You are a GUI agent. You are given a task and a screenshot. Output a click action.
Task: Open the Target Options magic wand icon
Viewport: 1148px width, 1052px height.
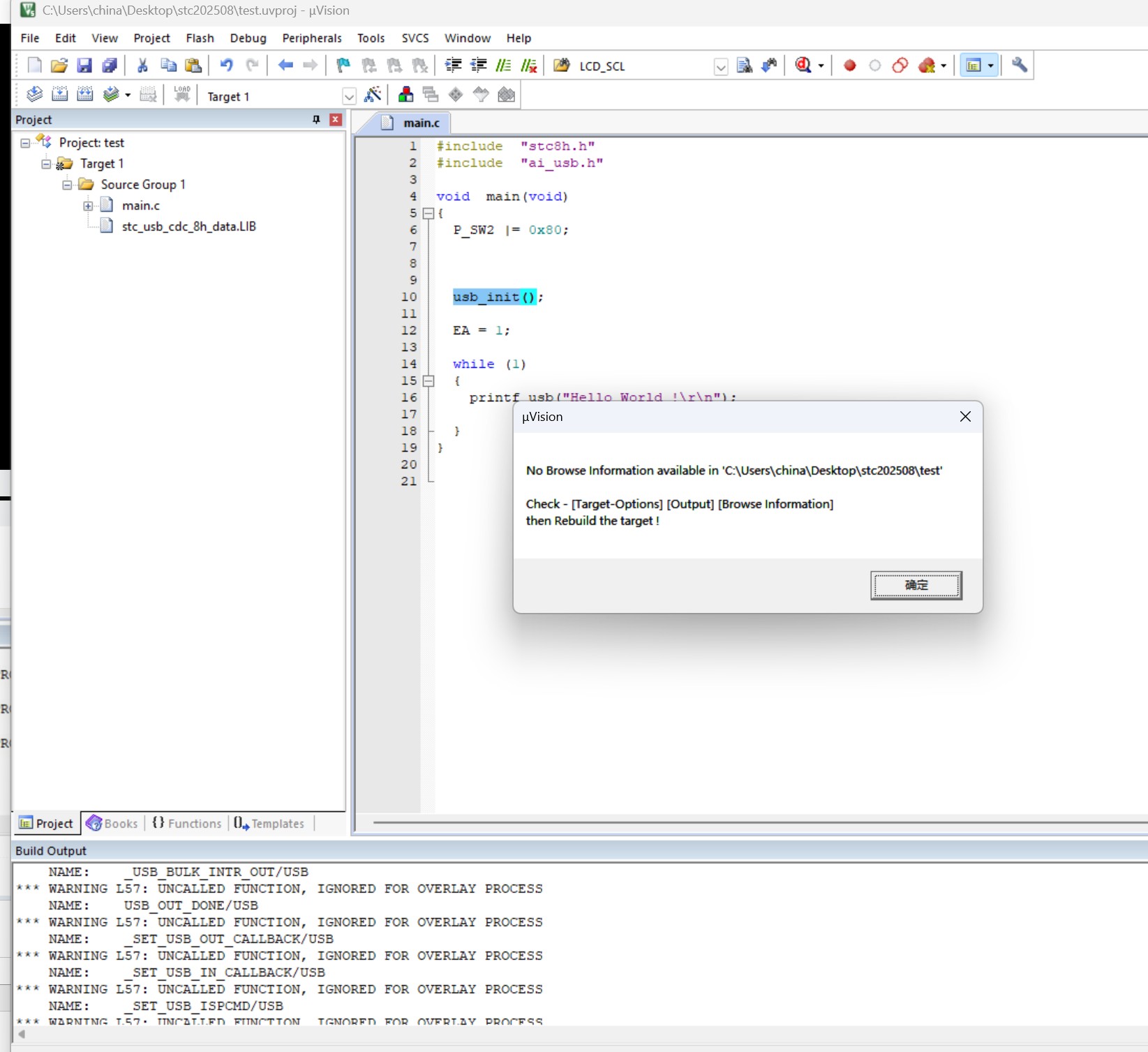coord(373,95)
